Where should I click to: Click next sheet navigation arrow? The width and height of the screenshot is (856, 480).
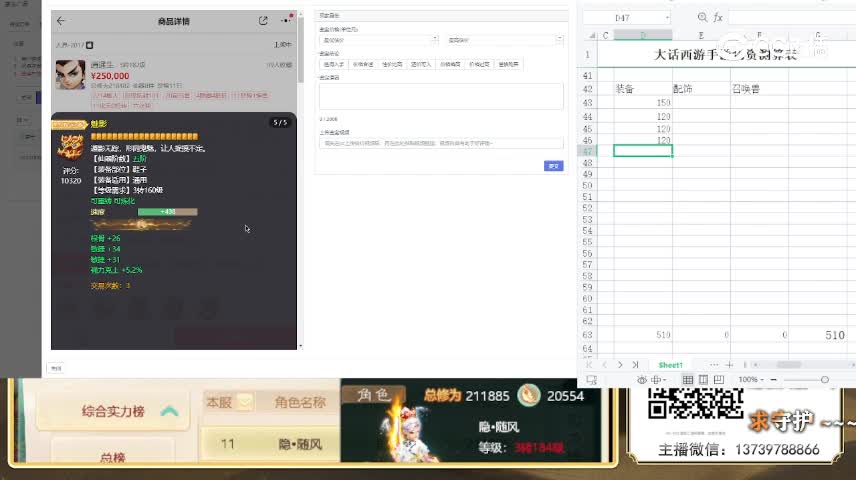tap(620, 365)
